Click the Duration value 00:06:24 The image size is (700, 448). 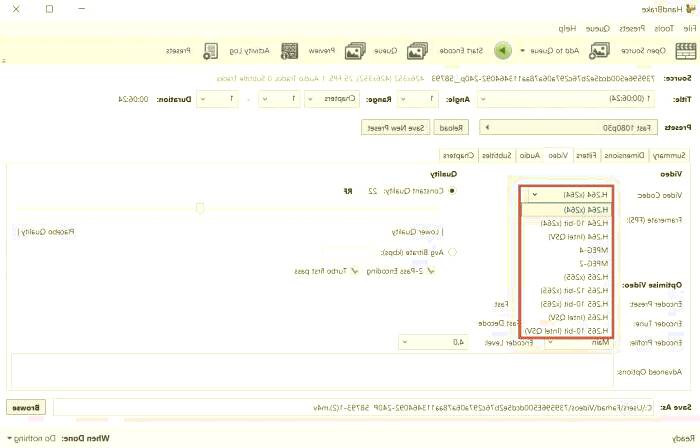click(x=133, y=99)
